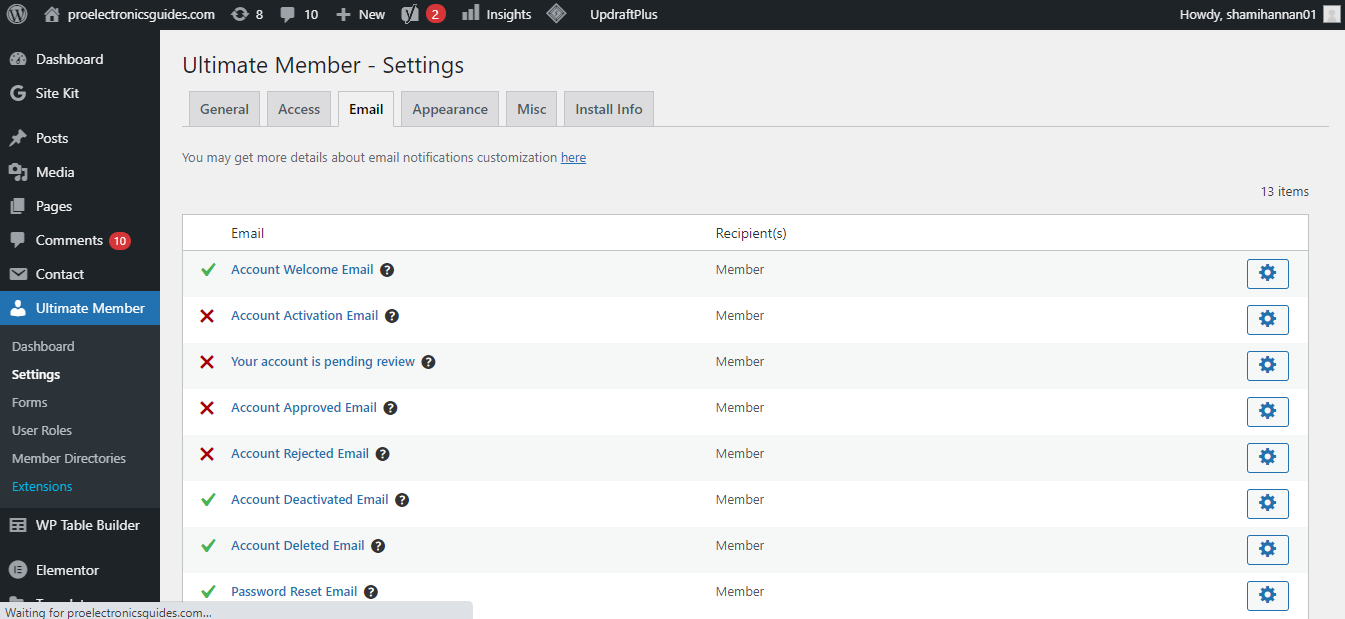The height and width of the screenshot is (619, 1345).
Task: Follow the "here" link for email customization
Action: pos(573,157)
